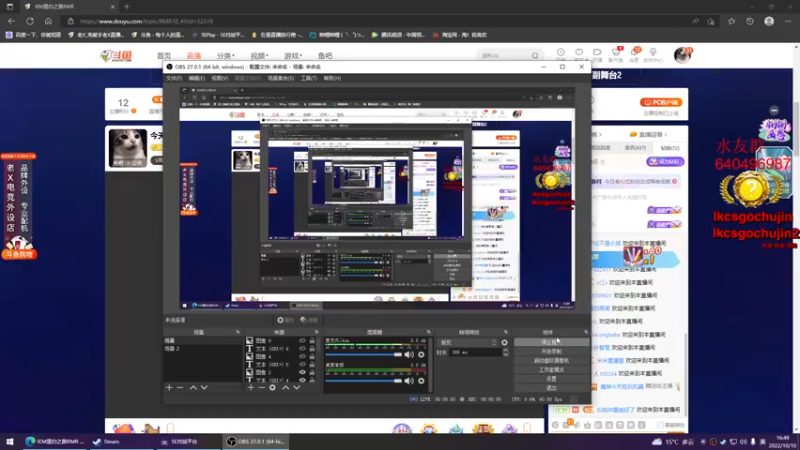
Task: Refresh the Douyu page
Action: coord(30,21)
